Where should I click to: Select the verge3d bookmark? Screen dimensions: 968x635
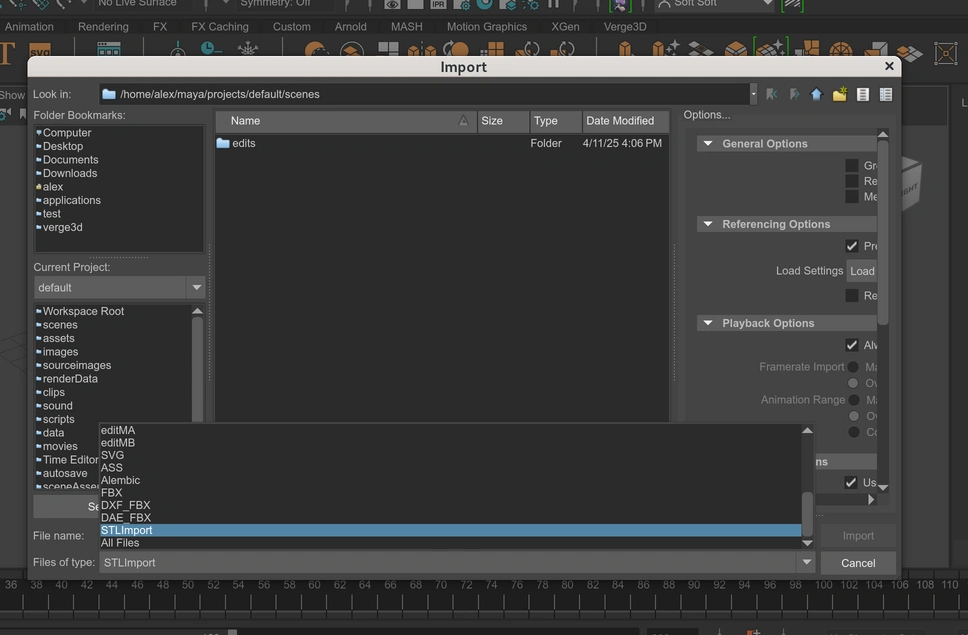62,227
